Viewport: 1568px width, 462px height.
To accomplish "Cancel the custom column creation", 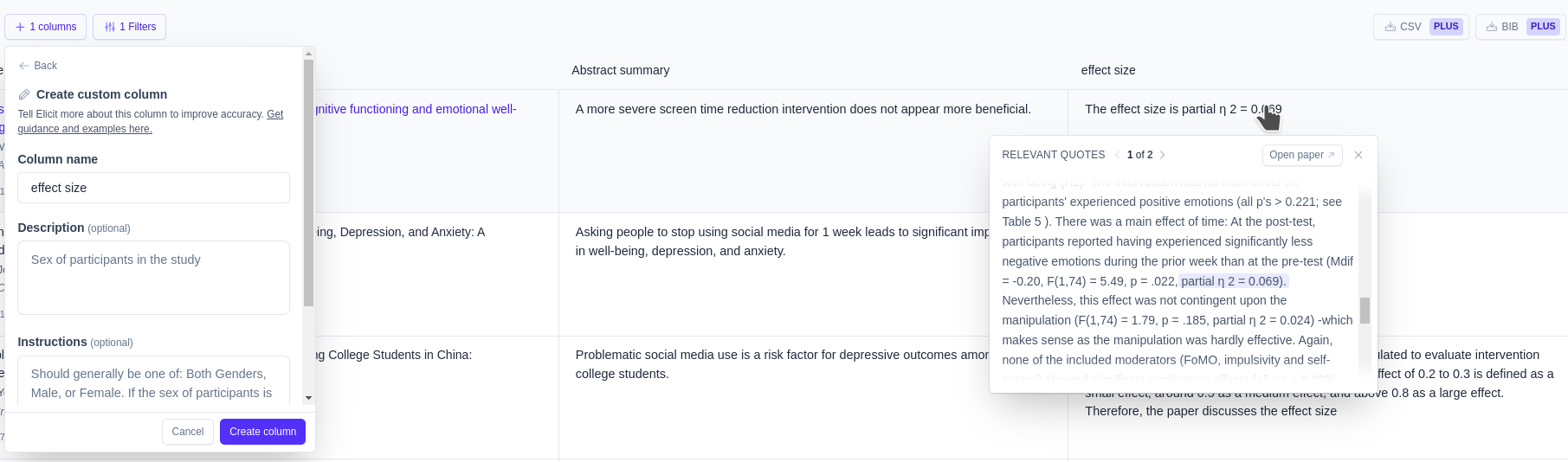I will [187, 432].
